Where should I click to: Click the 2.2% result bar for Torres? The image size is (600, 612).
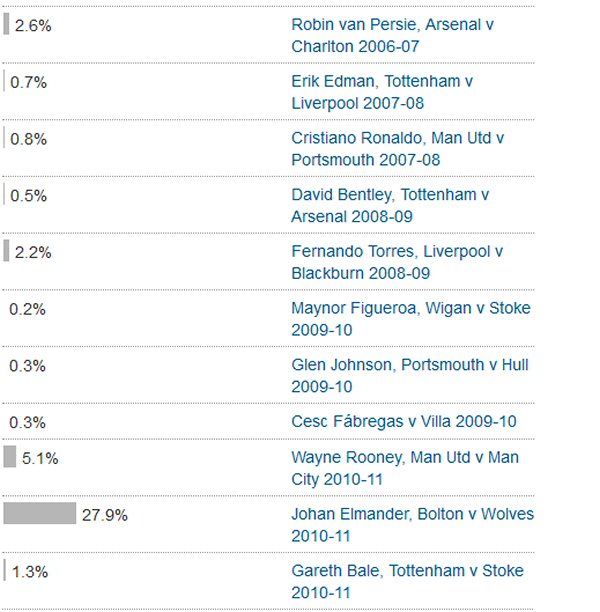coord(6,251)
